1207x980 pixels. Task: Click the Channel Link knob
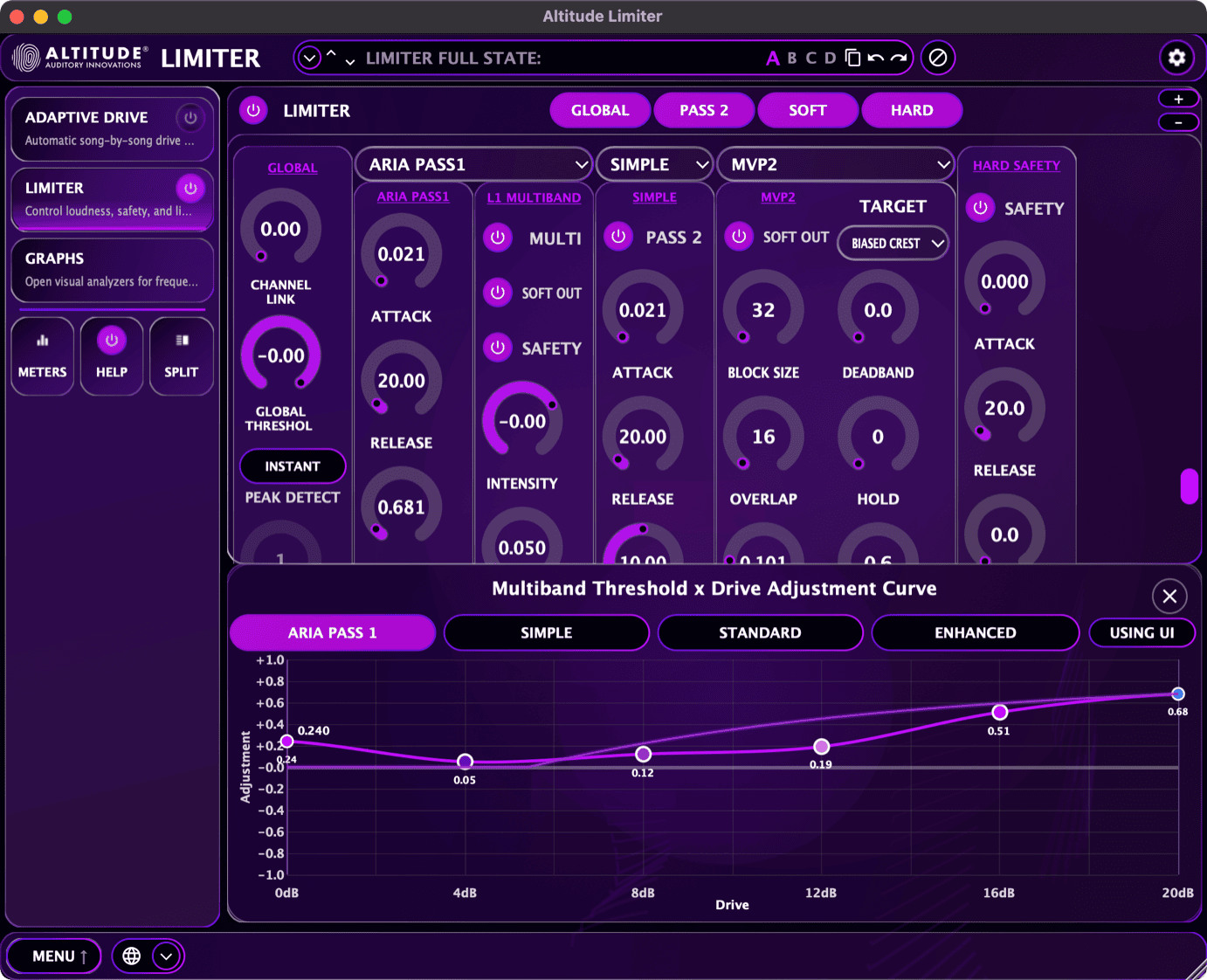pos(280,229)
